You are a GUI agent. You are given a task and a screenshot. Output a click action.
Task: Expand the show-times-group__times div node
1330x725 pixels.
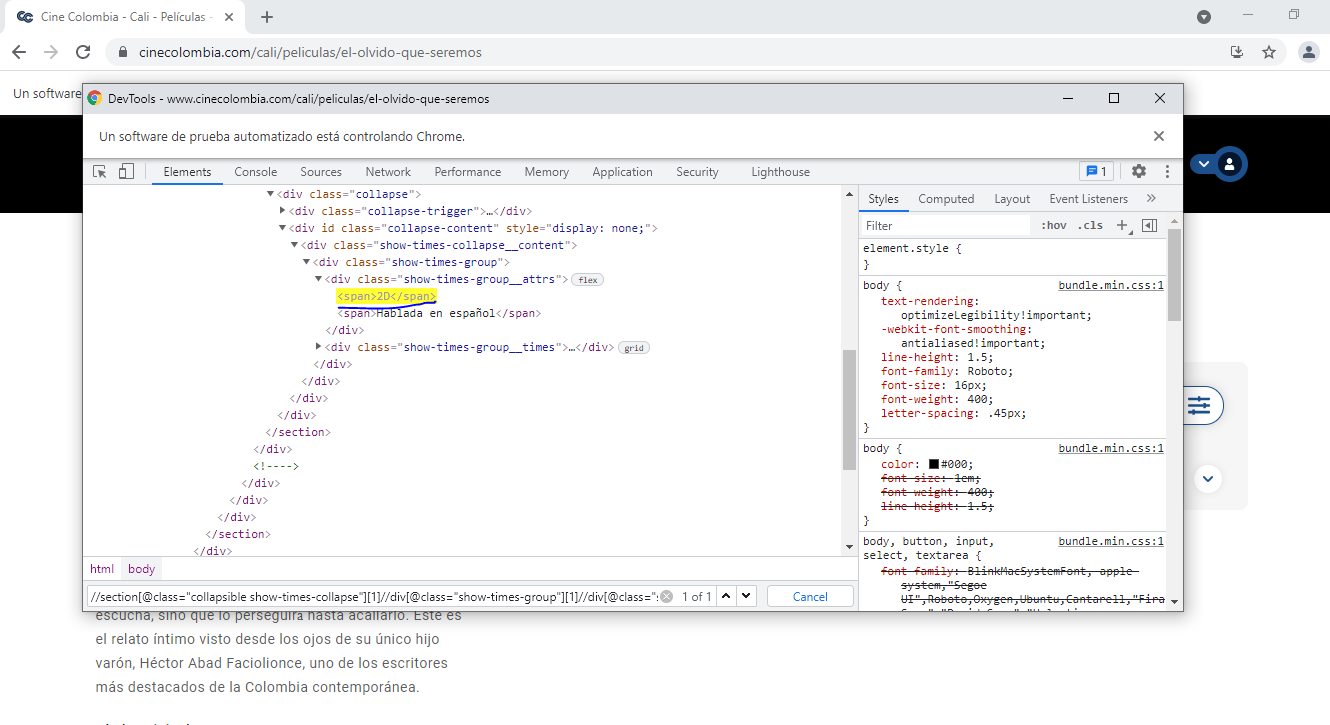[x=319, y=347]
